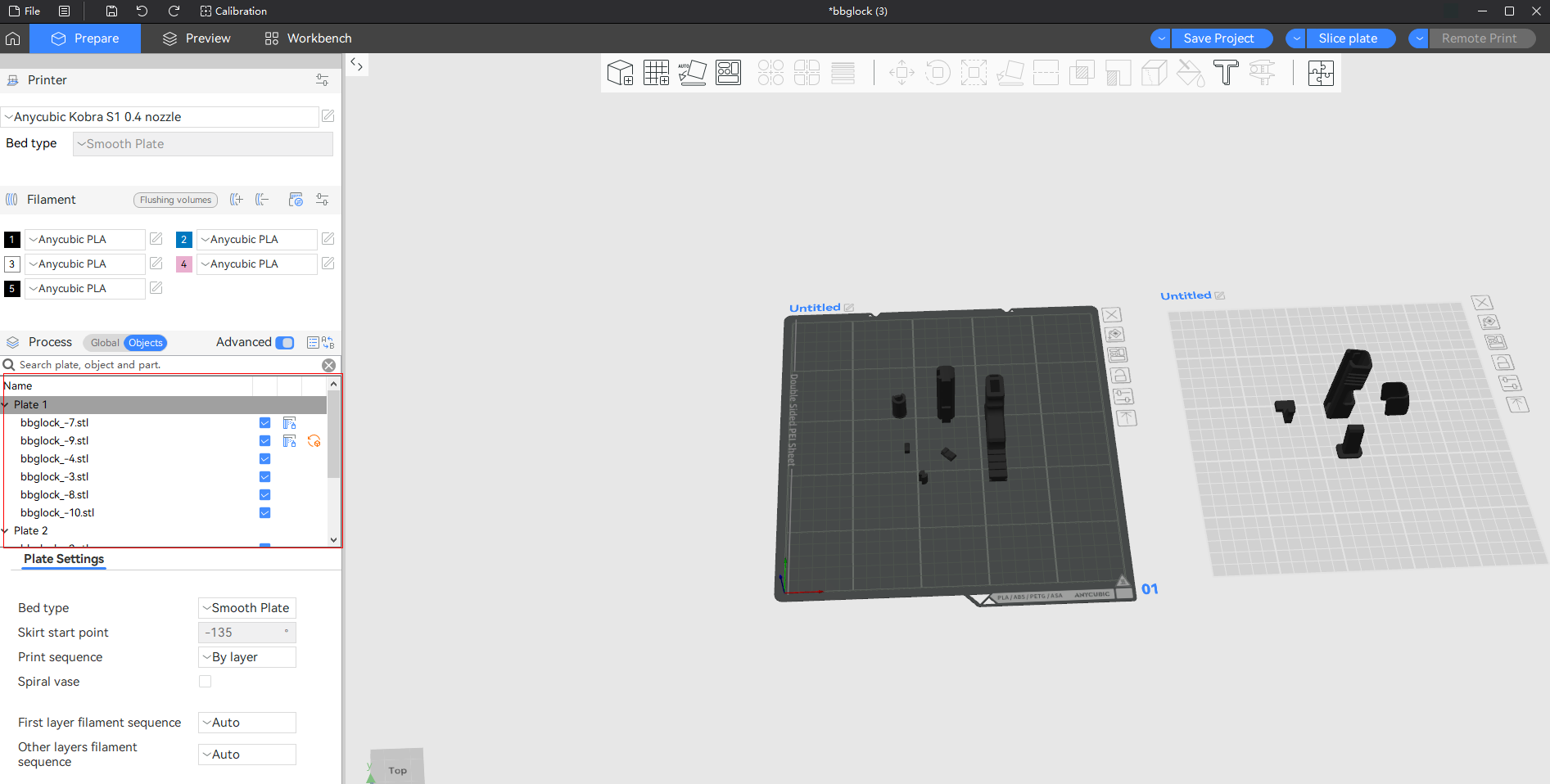This screenshot has height=784, width=1550.
Task: Toggle the Advanced mode switch
Action: pyautogui.click(x=285, y=342)
